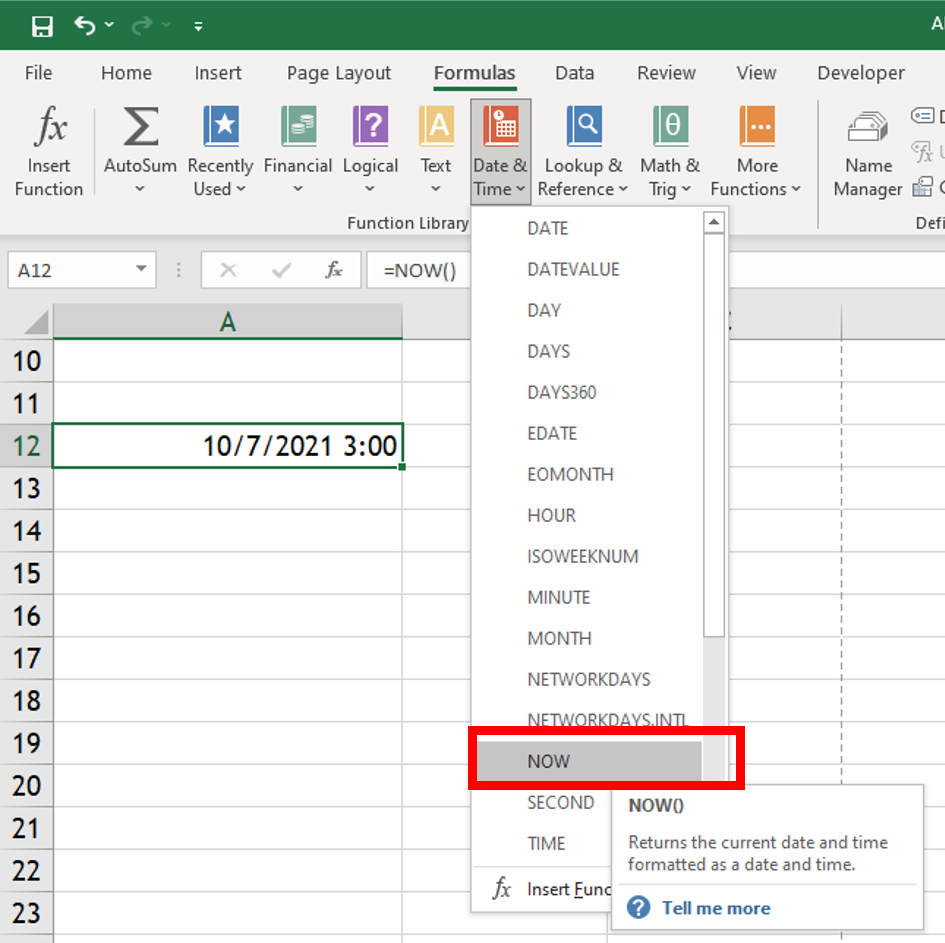Choose DATEVALUE from the function list
Viewport: 945px width, 943px height.
(x=587, y=269)
